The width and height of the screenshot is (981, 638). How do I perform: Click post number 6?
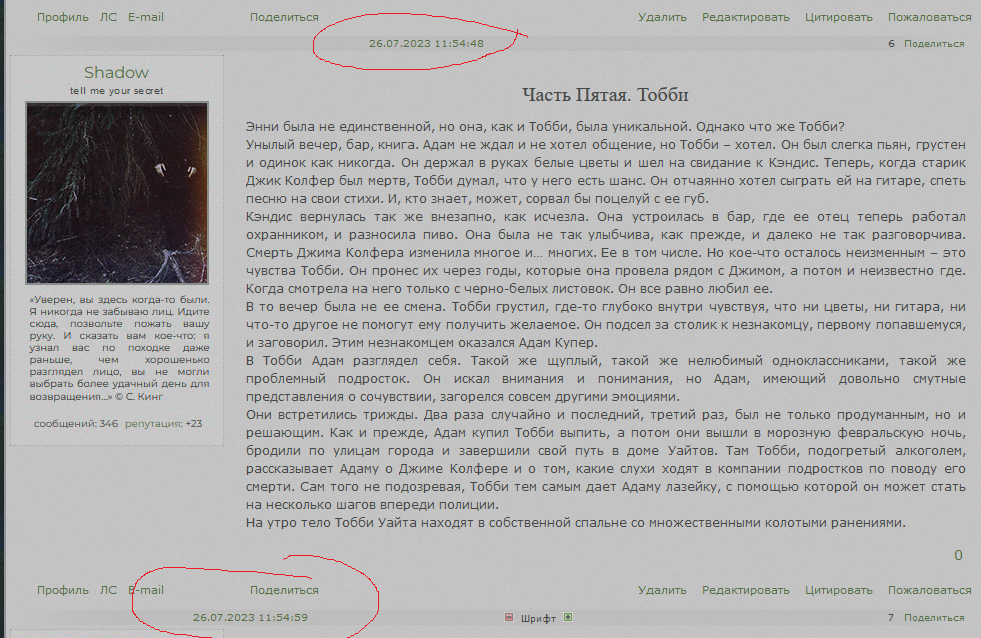pyautogui.click(x=891, y=44)
